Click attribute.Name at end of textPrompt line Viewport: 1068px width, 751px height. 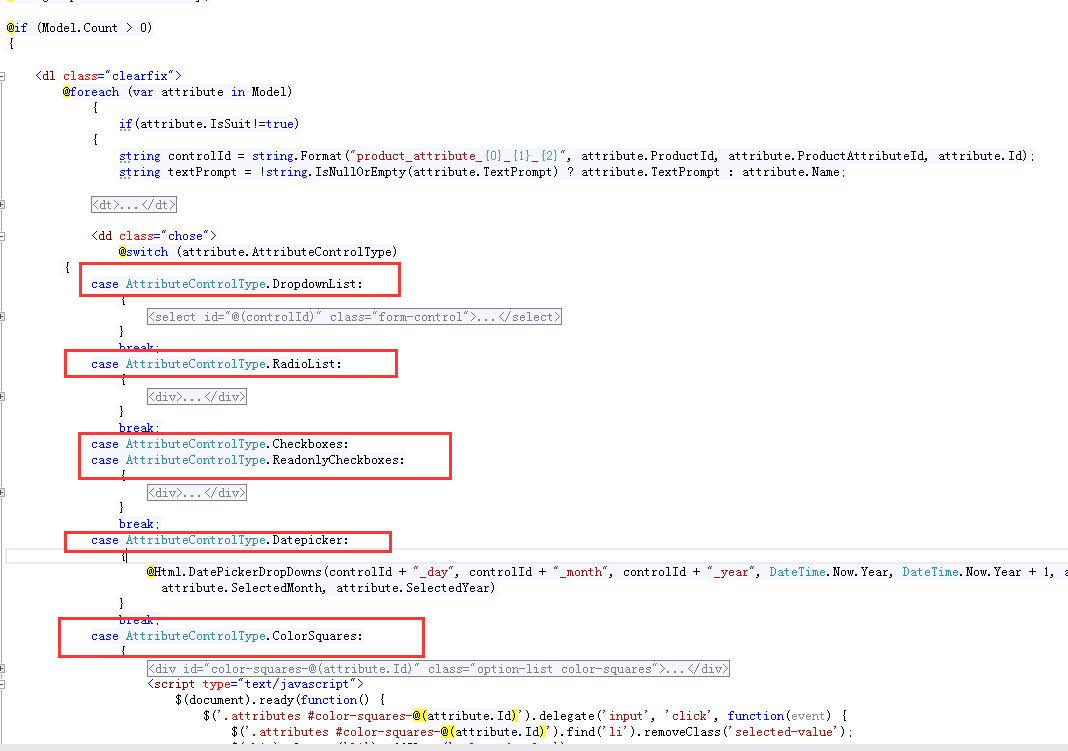(791, 172)
